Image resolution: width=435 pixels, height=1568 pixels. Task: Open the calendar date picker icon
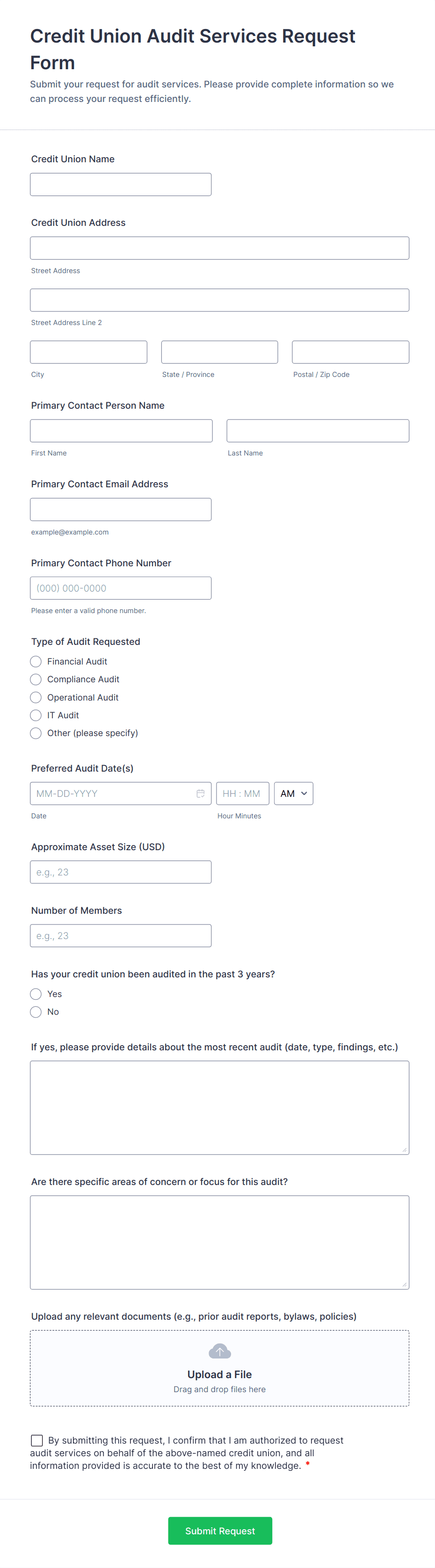(x=201, y=793)
